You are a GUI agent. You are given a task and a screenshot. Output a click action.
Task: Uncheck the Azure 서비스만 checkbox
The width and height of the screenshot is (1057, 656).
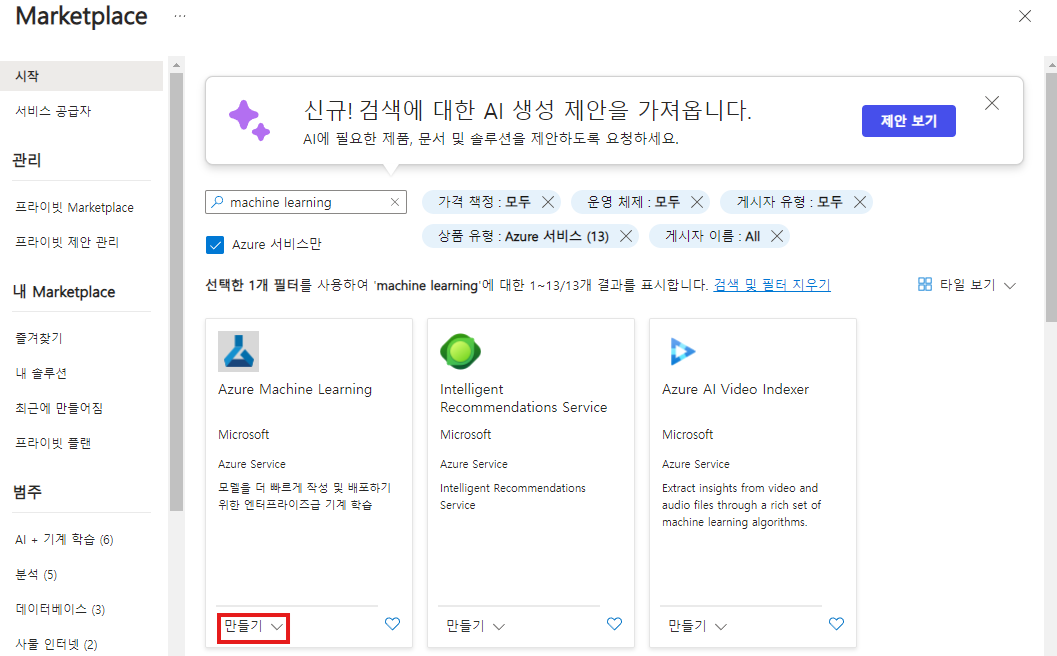click(215, 244)
